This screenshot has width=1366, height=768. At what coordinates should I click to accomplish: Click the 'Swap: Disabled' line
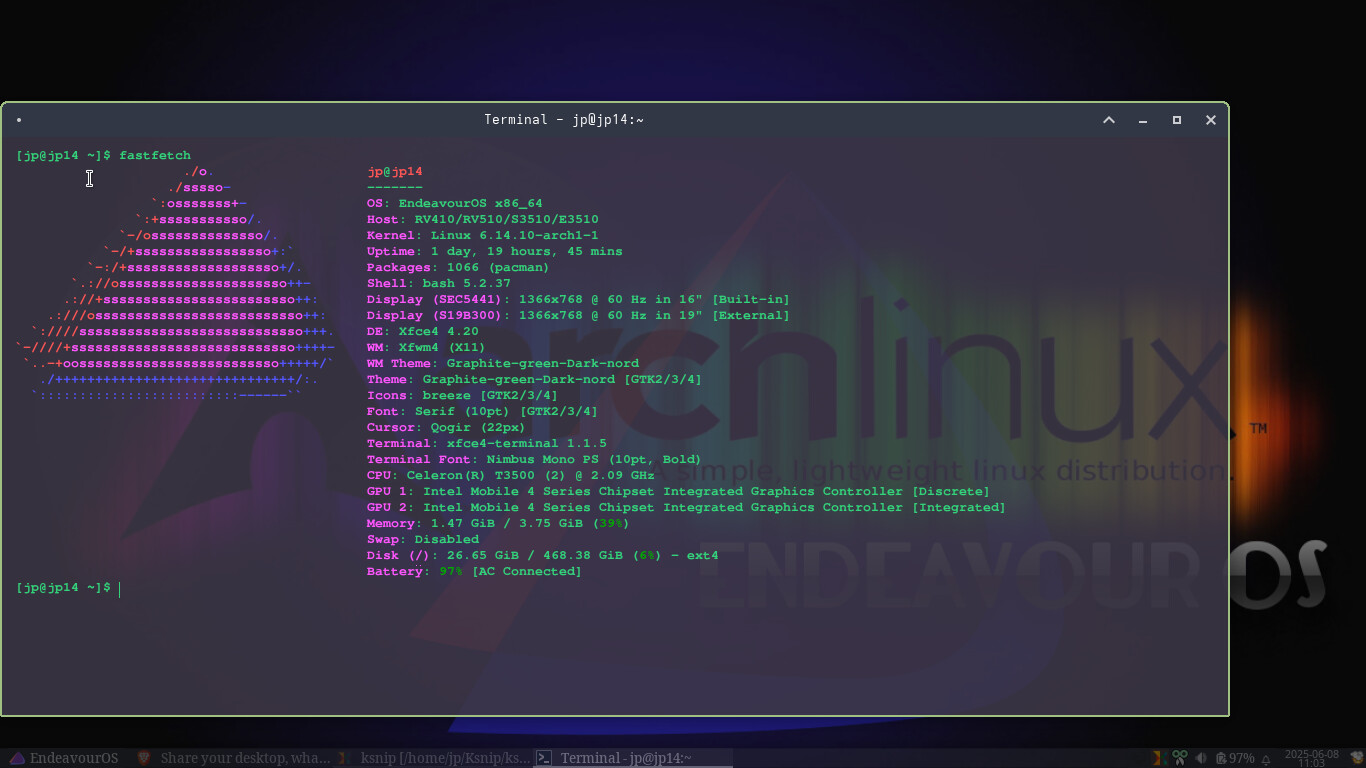(423, 539)
